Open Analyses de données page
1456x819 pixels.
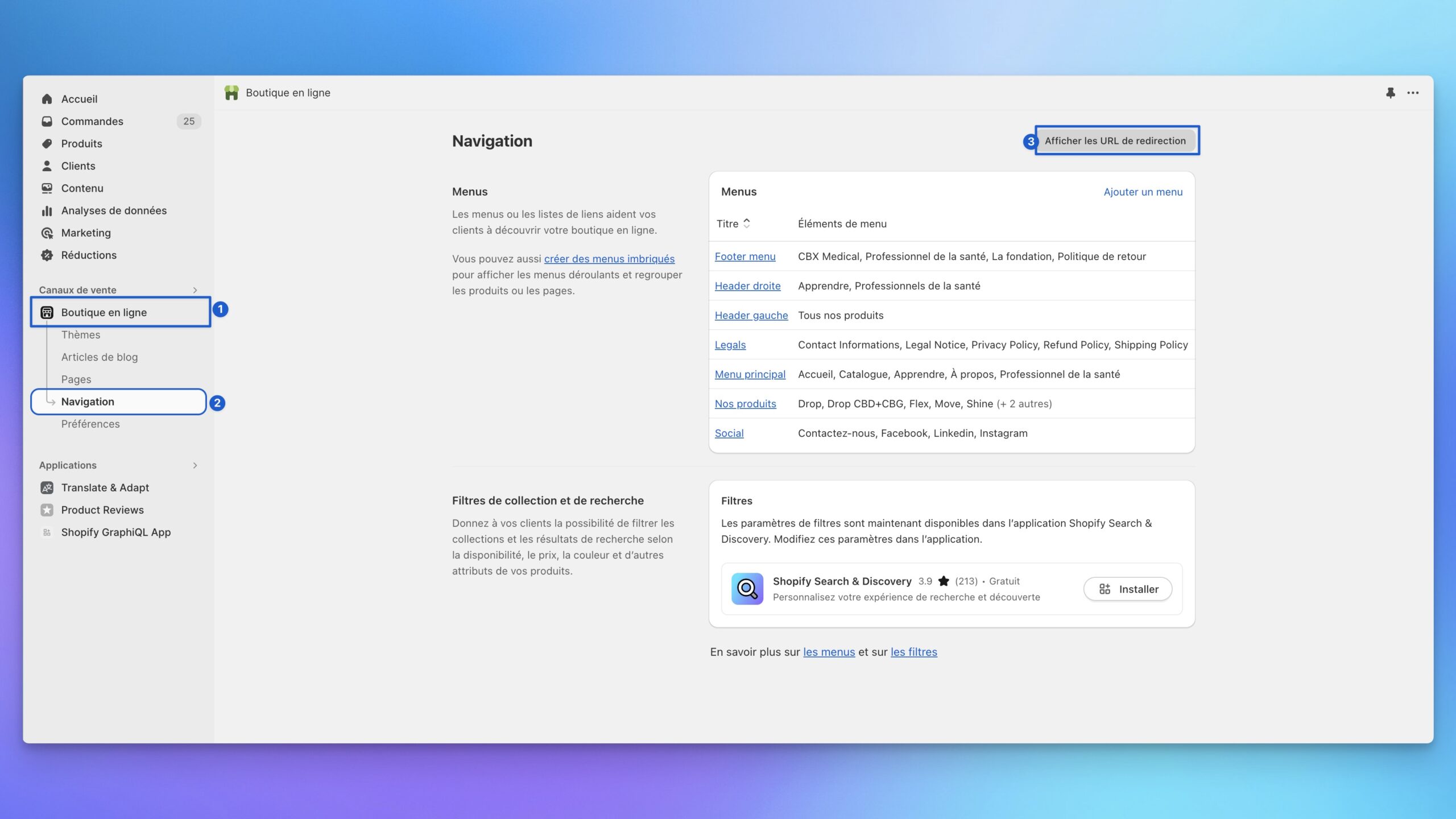114,210
